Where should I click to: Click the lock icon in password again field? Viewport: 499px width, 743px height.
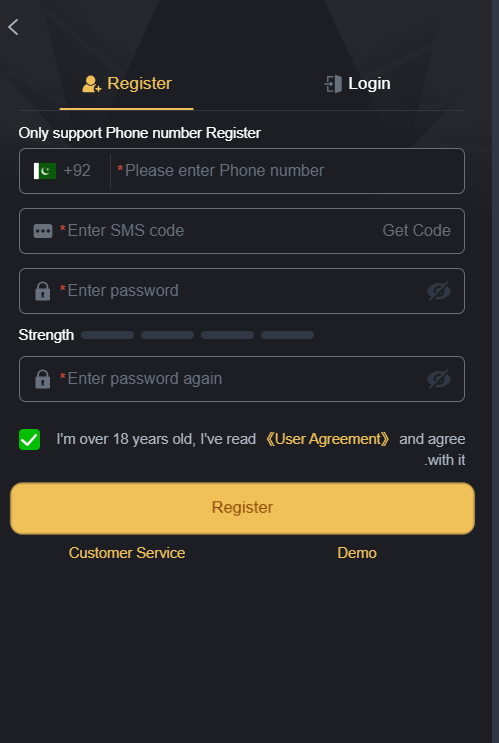point(43,379)
